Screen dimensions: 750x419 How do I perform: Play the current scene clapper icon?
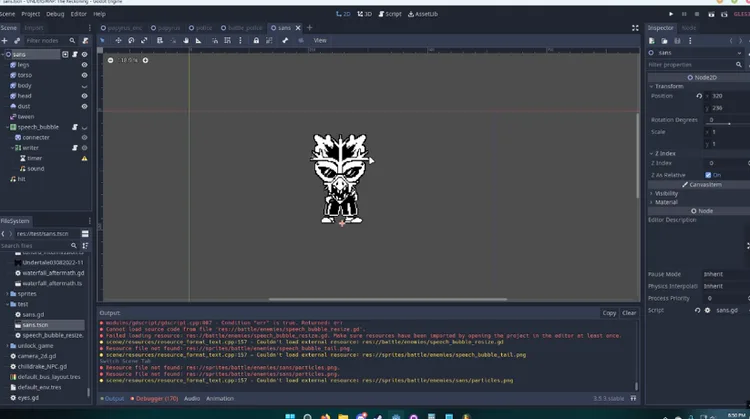click(x=711, y=14)
